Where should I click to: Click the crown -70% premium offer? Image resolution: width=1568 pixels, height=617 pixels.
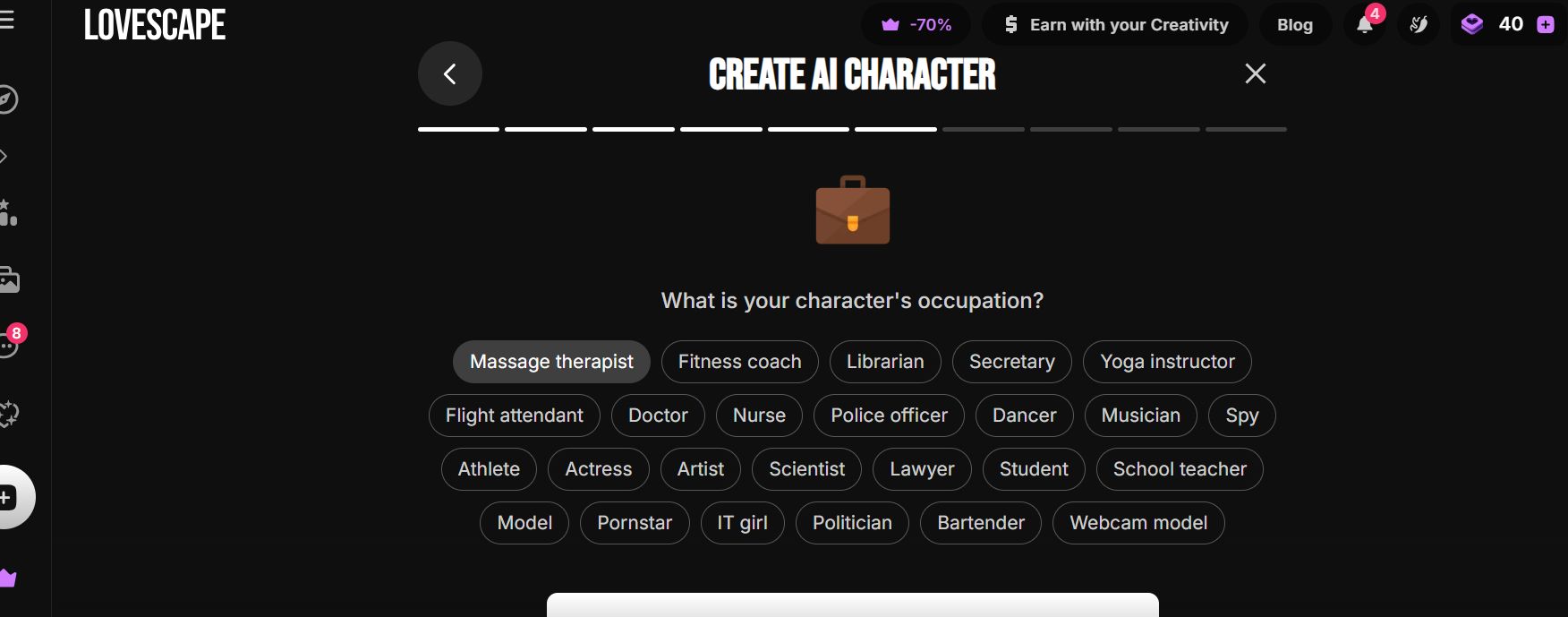[917, 25]
